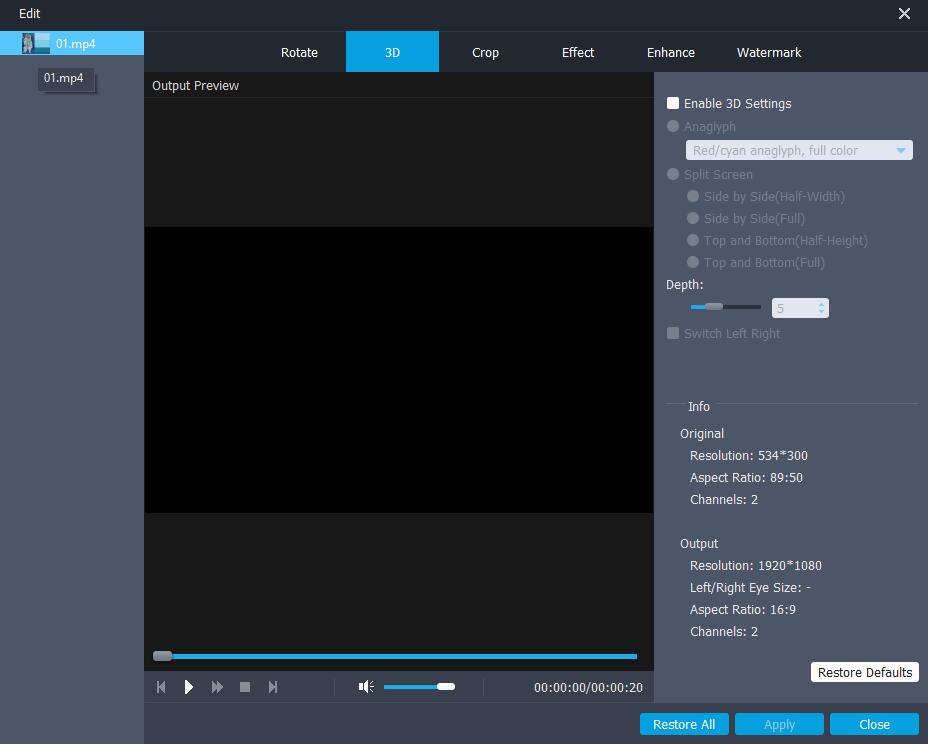Apply the current edit settings

779,724
